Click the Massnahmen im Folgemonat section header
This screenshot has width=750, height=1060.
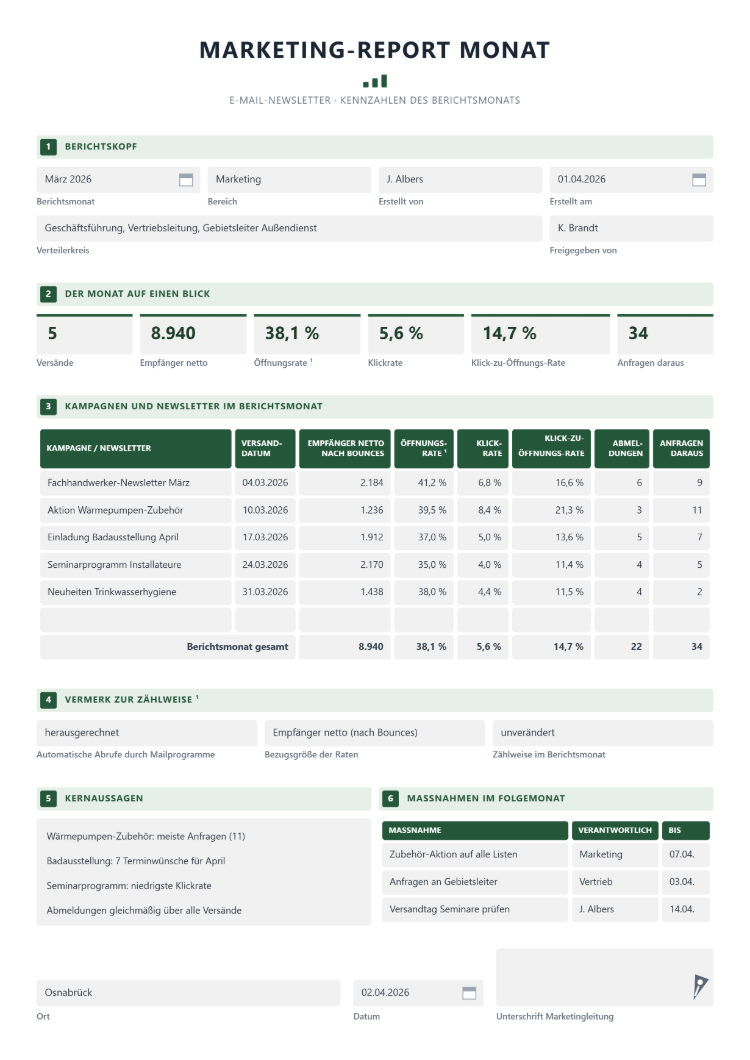[547, 799]
